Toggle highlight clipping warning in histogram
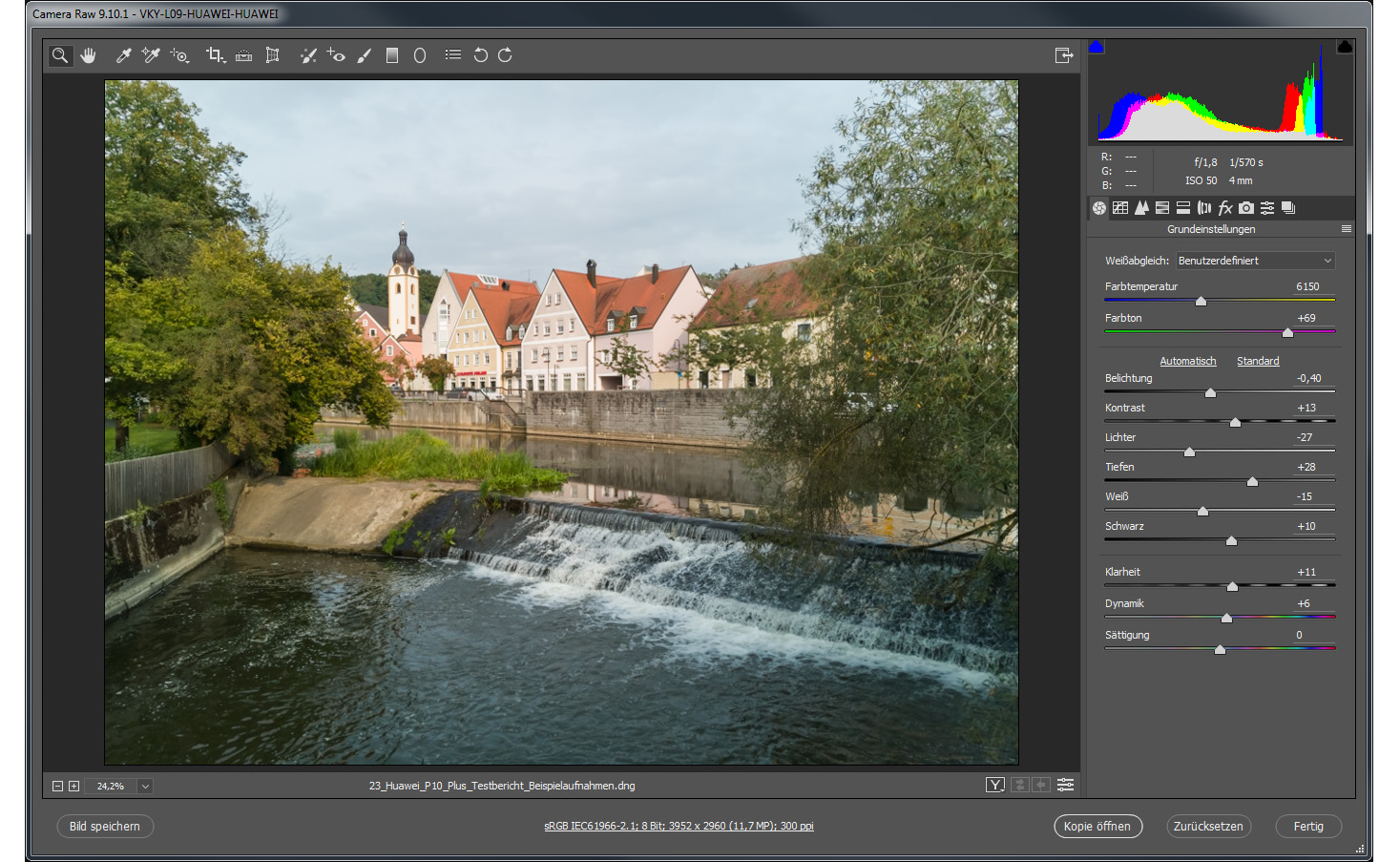The image size is (1400, 862). (1345, 47)
